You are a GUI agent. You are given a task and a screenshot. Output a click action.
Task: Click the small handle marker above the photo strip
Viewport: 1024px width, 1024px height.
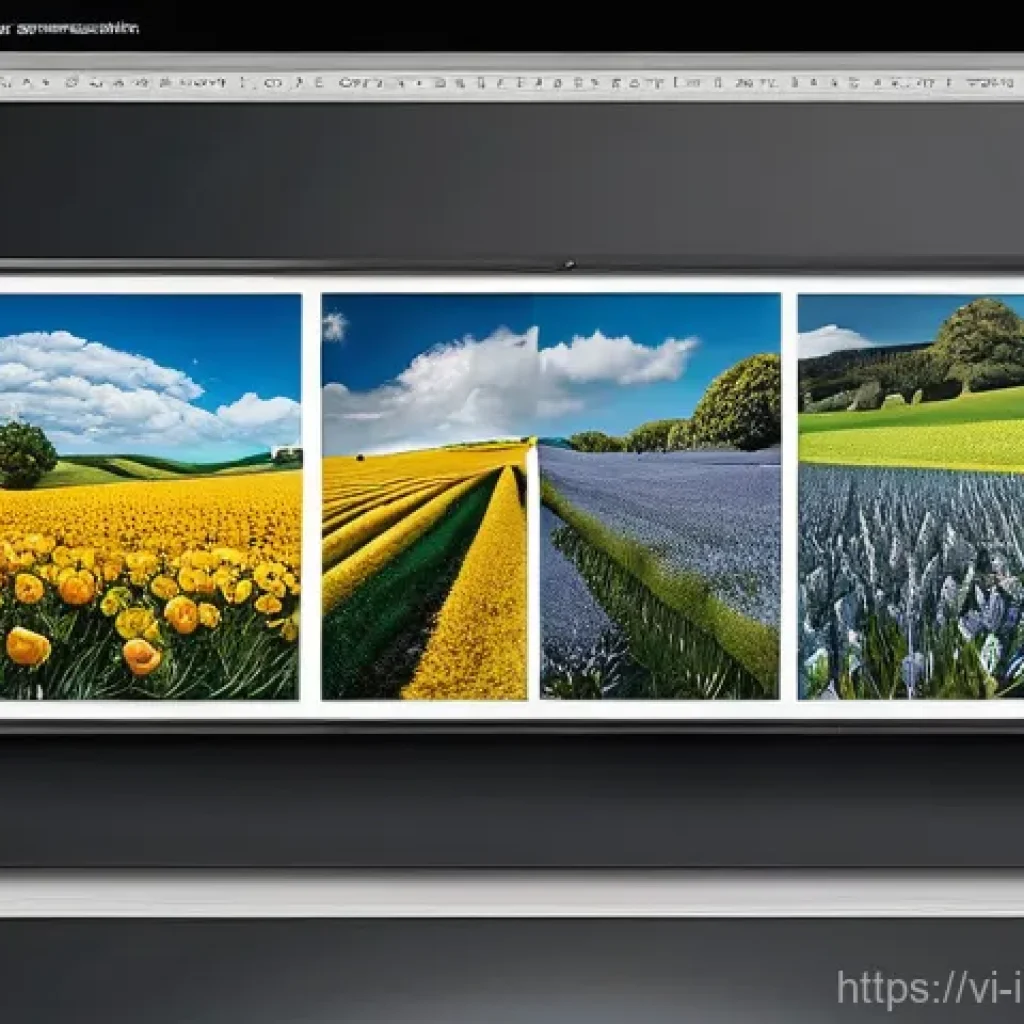tap(569, 265)
